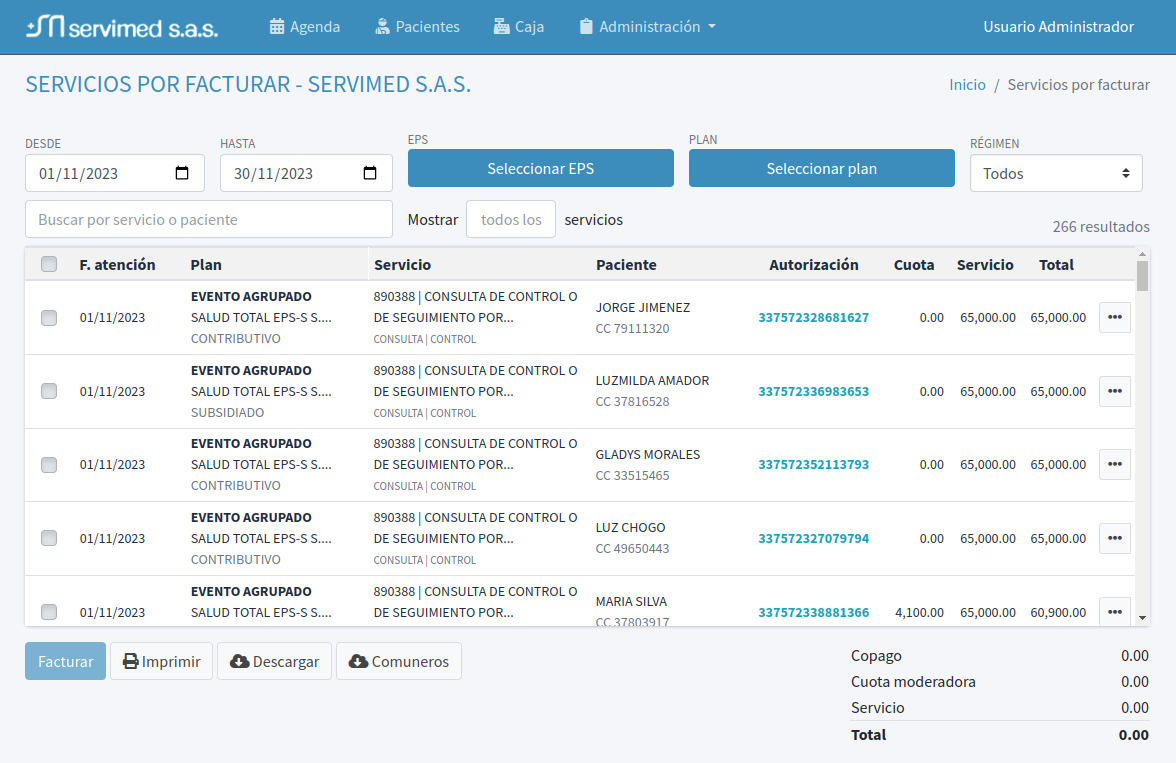Expand the Régimen dropdown showing Todos
This screenshot has width=1176, height=763.
[1056, 173]
